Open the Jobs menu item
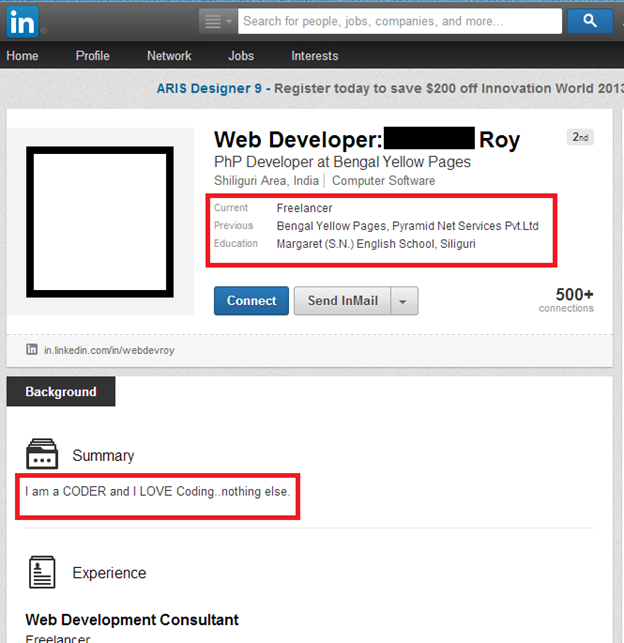The height and width of the screenshot is (643, 624). point(241,56)
